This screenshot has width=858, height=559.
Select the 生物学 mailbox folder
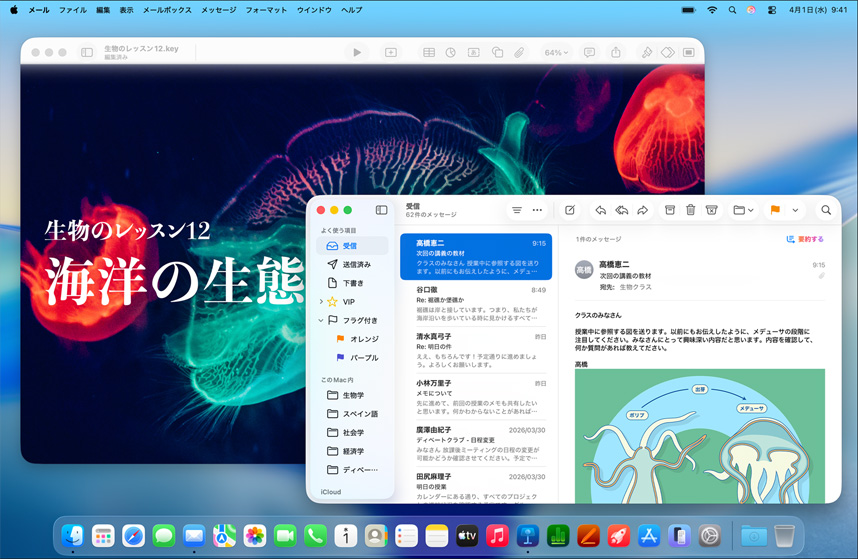tap(353, 395)
